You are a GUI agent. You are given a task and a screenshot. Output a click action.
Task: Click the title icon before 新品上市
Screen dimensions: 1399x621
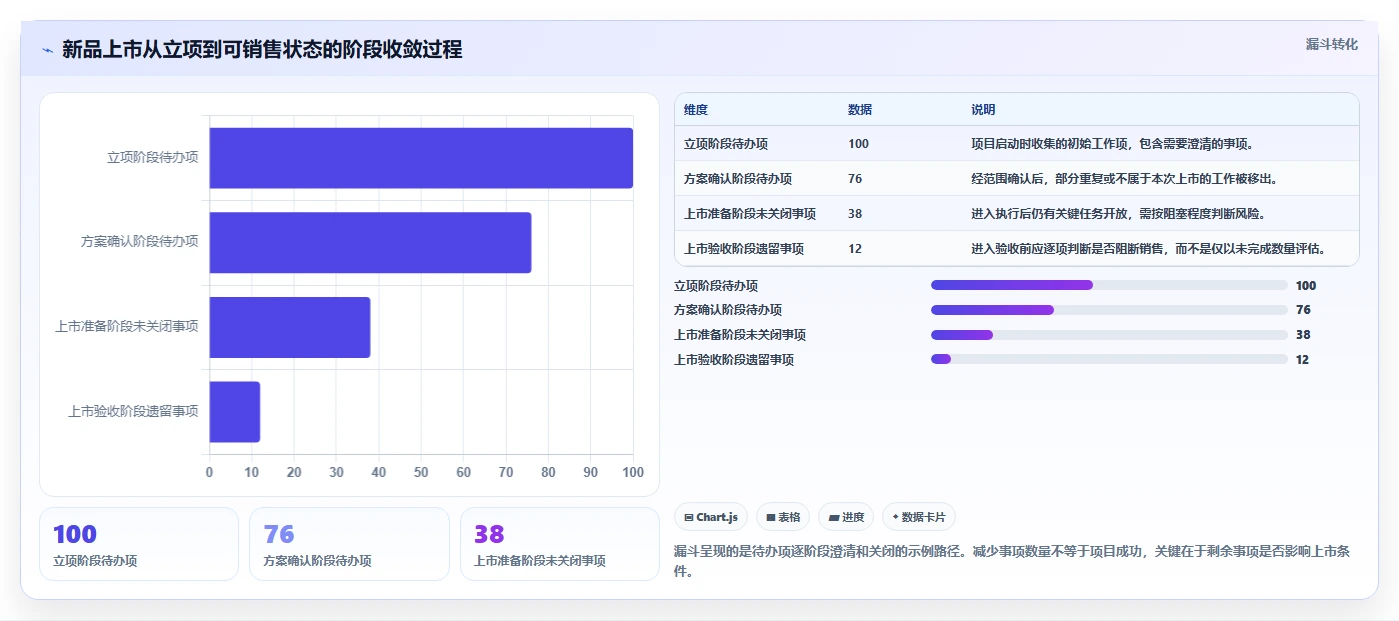click(47, 50)
